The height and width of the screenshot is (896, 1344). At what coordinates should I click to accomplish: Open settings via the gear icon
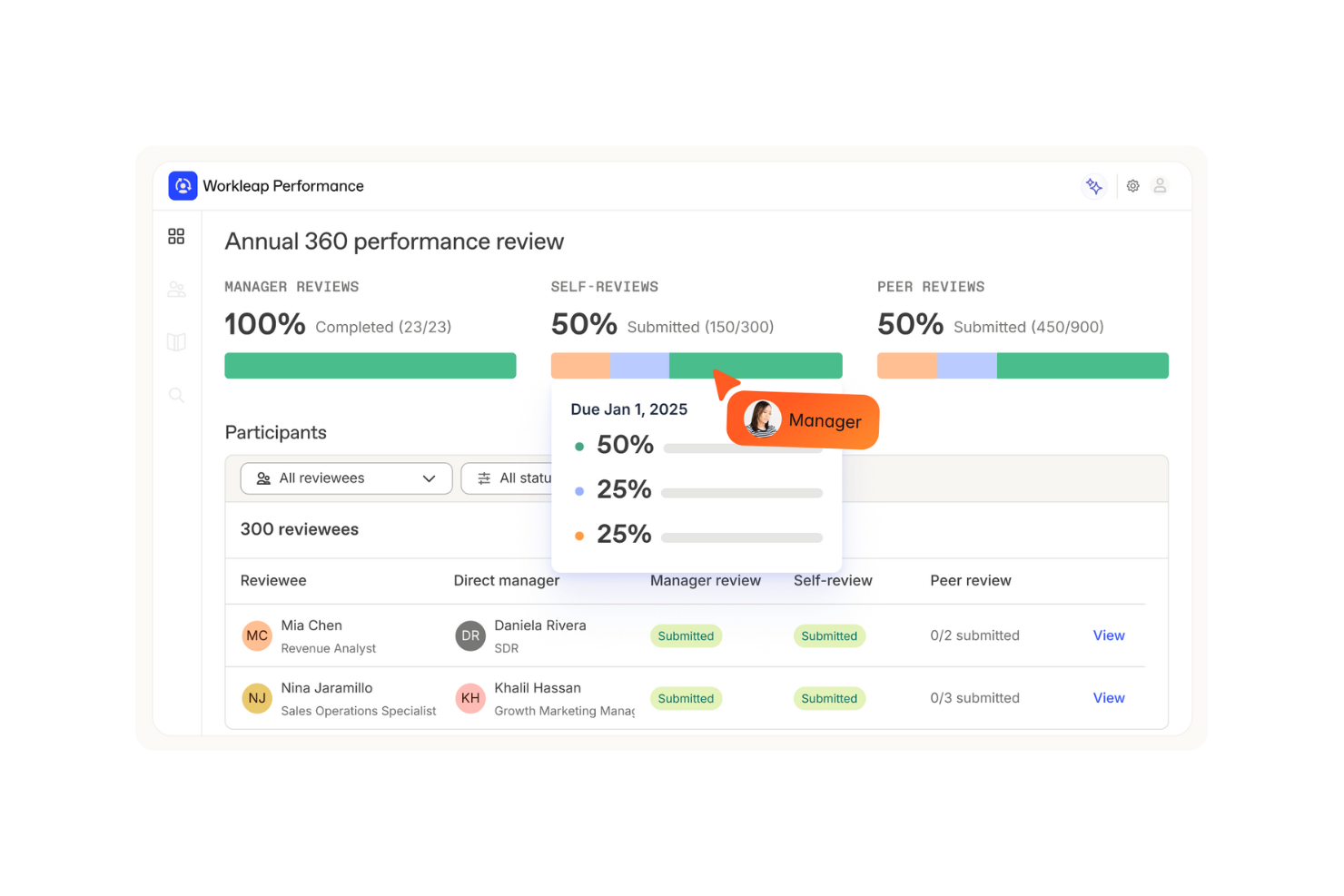click(x=1132, y=185)
